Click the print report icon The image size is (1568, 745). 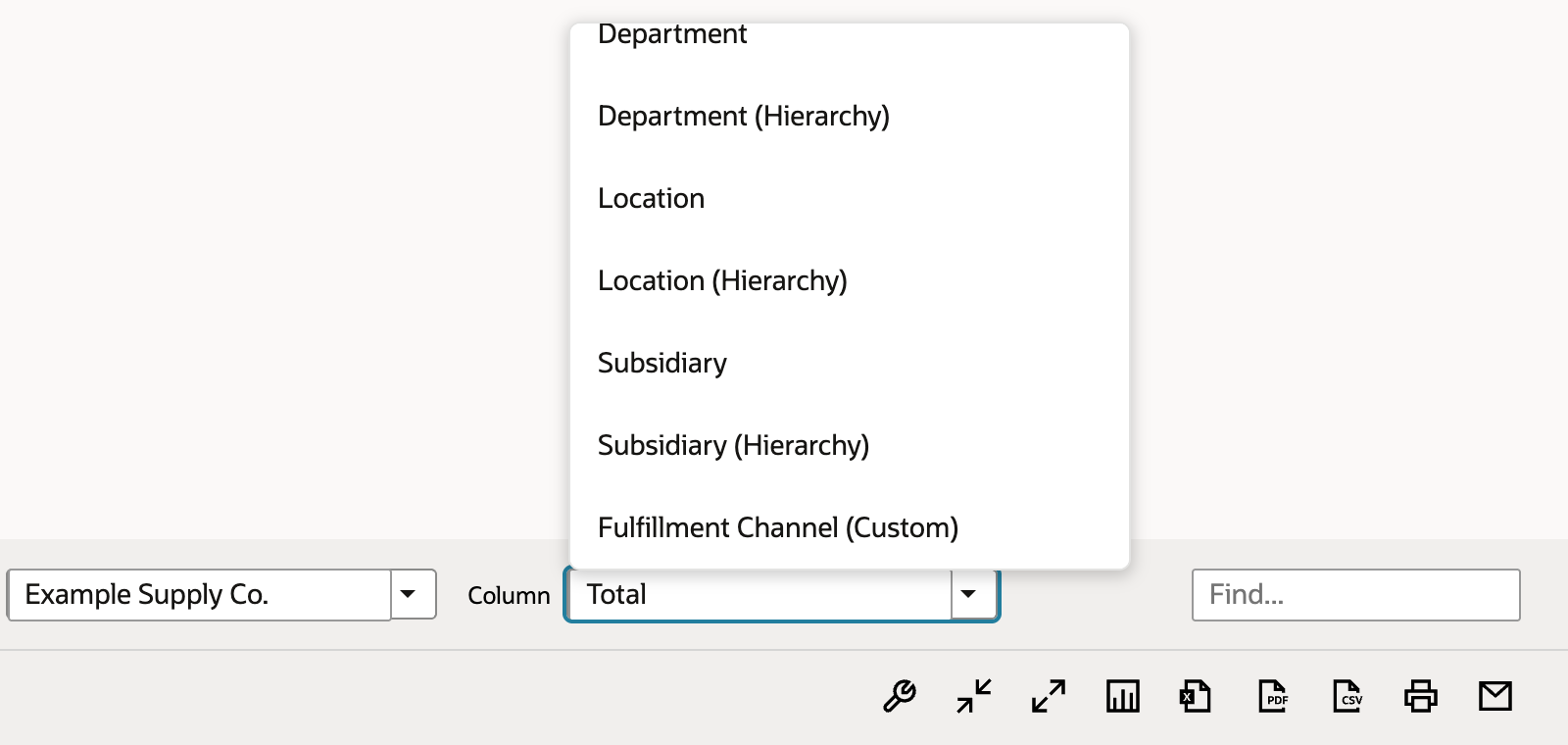click(x=1421, y=696)
